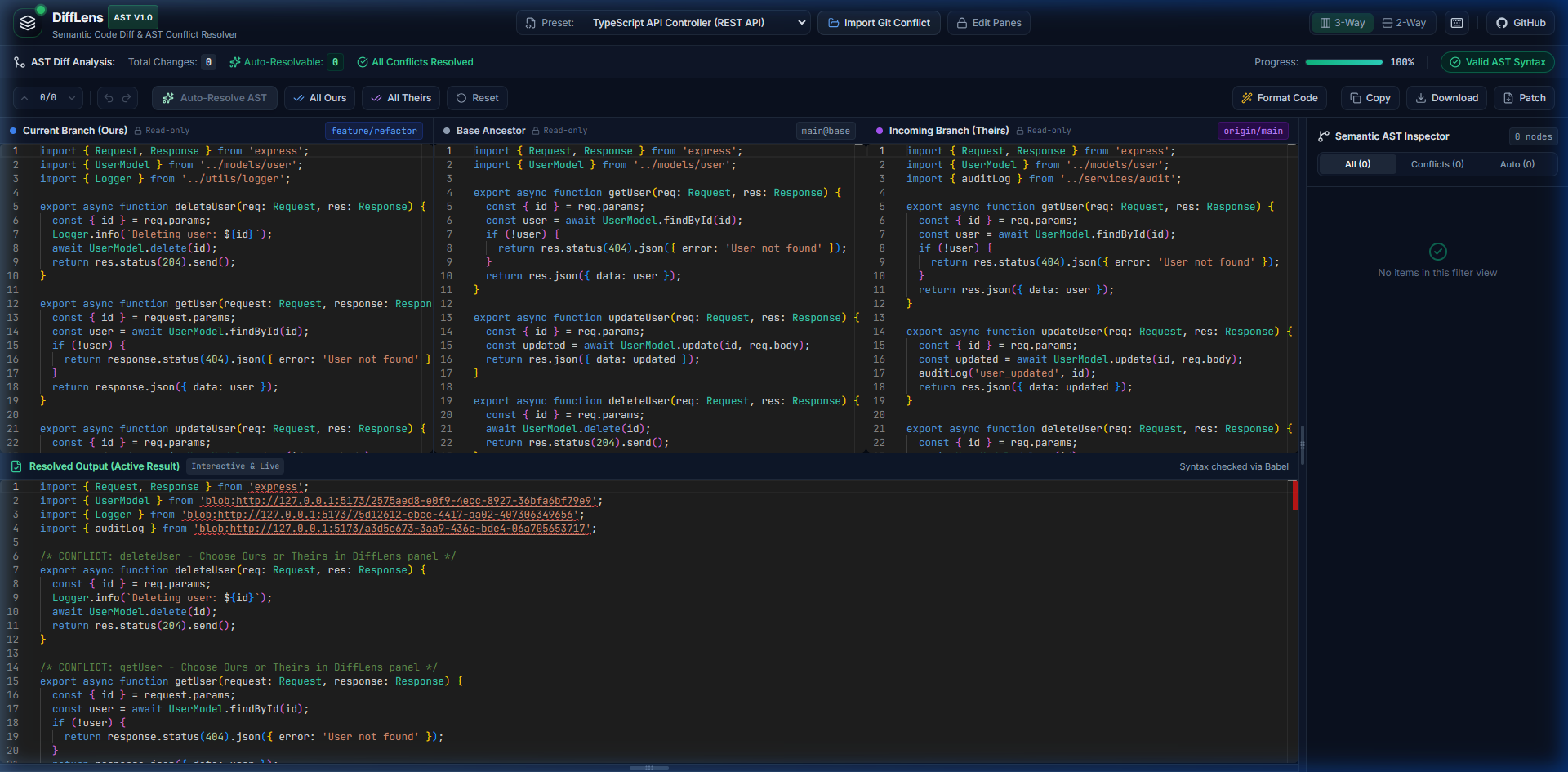Click the origin/main branch tag

pyautogui.click(x=1253, y=131)
